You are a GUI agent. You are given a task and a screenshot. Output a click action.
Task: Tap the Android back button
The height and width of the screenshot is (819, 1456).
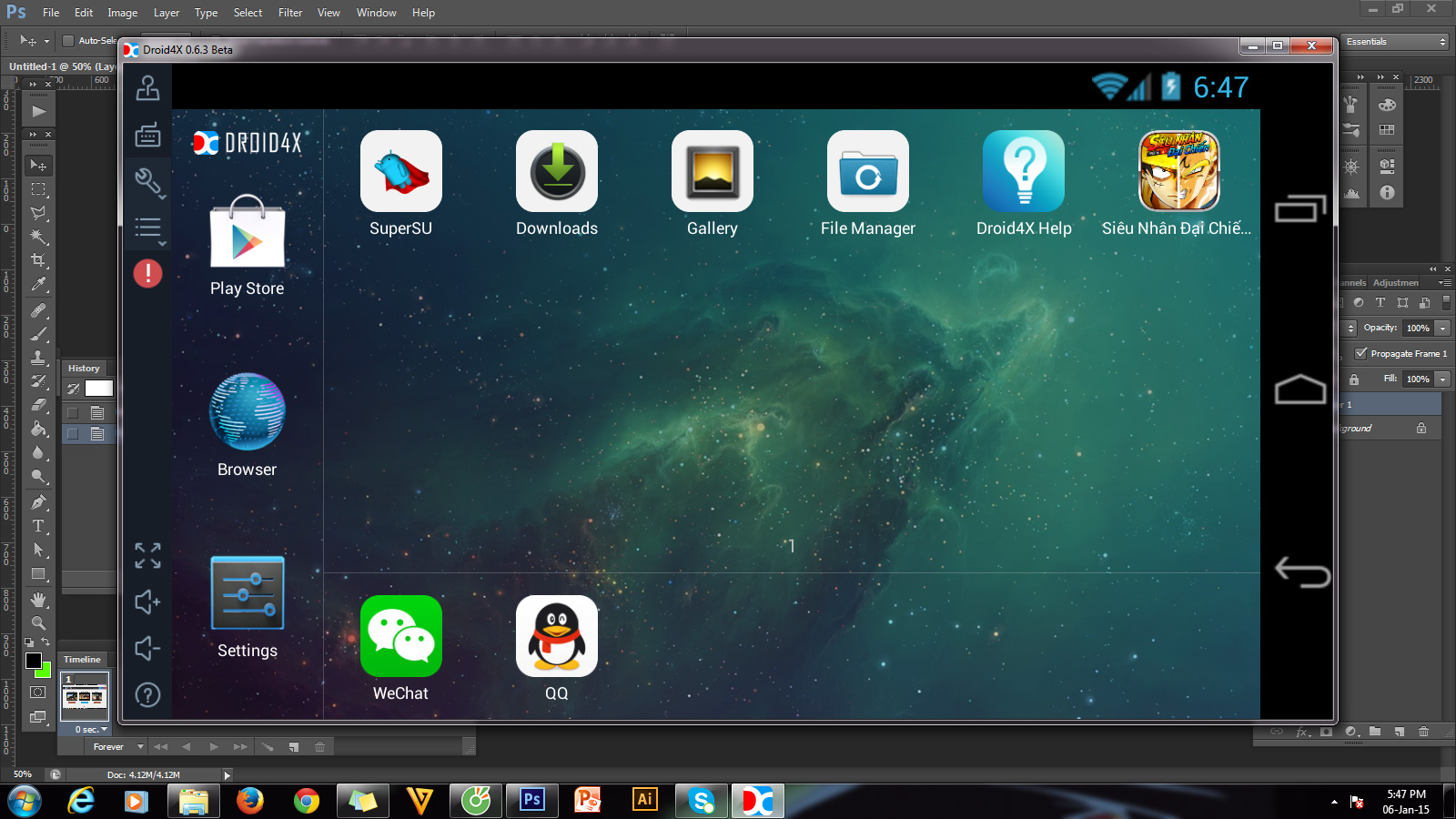1302,572
